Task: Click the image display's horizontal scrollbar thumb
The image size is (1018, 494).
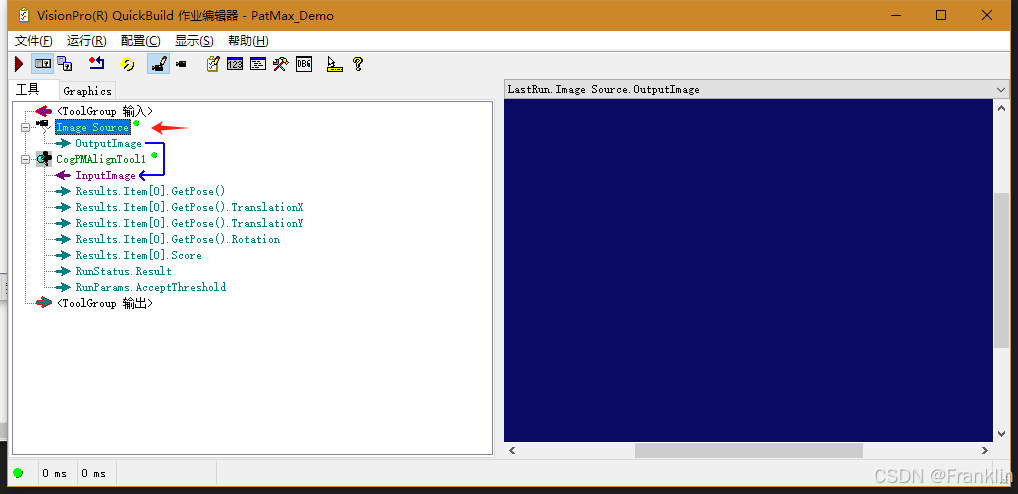Action: (x=749, y=451)
